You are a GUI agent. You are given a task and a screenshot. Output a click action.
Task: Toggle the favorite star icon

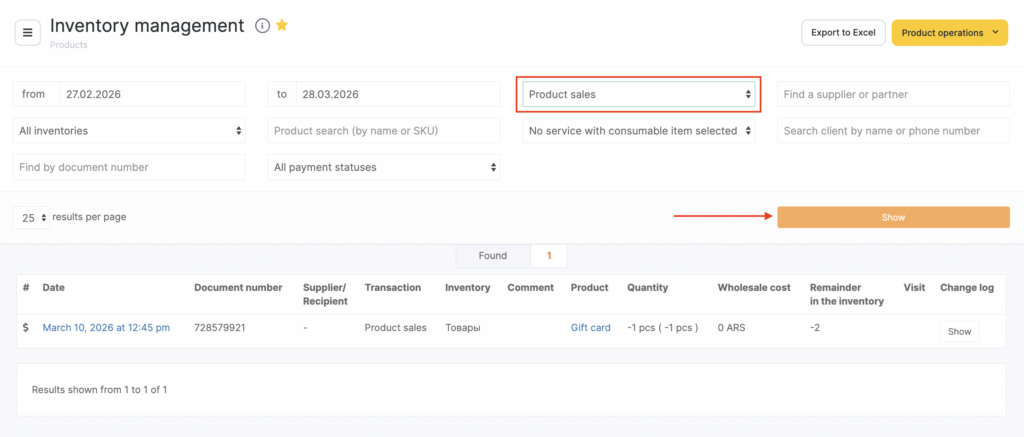pos(282,26)
